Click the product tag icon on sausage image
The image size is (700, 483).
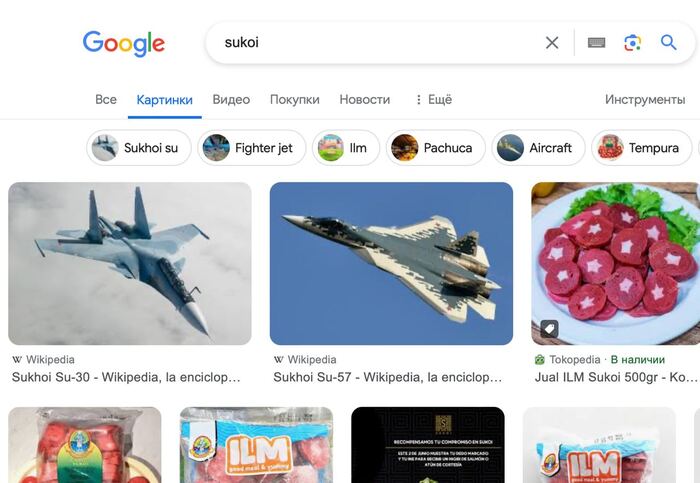pyautogui.click(x=550, y=329)
